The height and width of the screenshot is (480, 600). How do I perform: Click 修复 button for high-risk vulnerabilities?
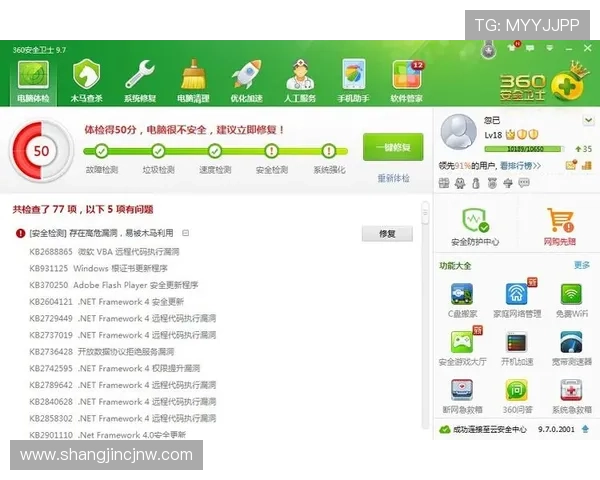(387, 233)
